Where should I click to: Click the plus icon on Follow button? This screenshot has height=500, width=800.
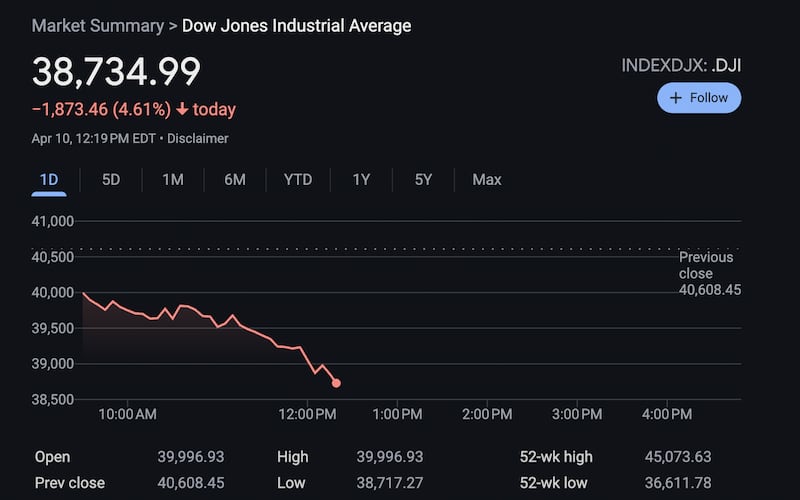[676, 98]
